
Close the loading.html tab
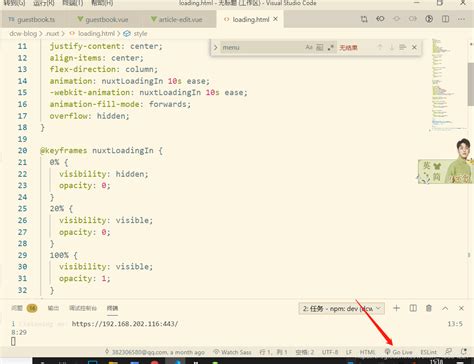click(275, 19)
